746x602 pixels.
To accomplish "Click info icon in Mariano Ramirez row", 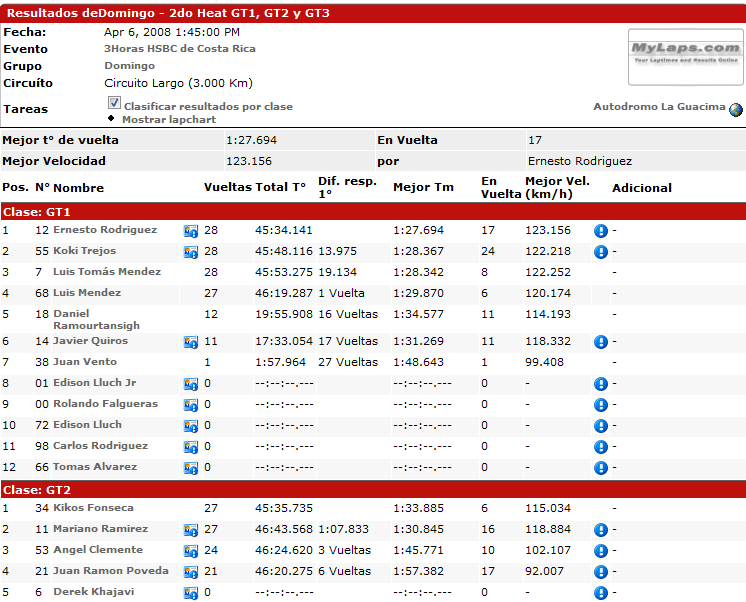I will pos(601,530).
